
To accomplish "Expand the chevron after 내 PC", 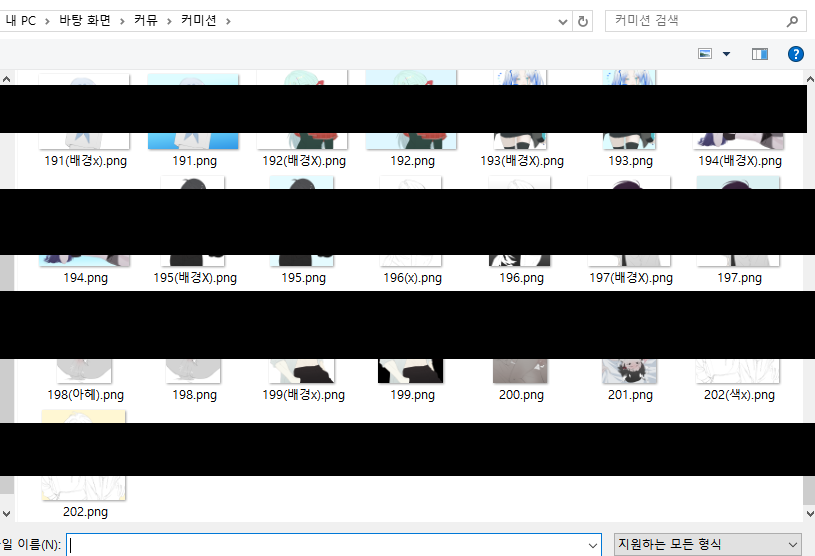I will (47, 21).
